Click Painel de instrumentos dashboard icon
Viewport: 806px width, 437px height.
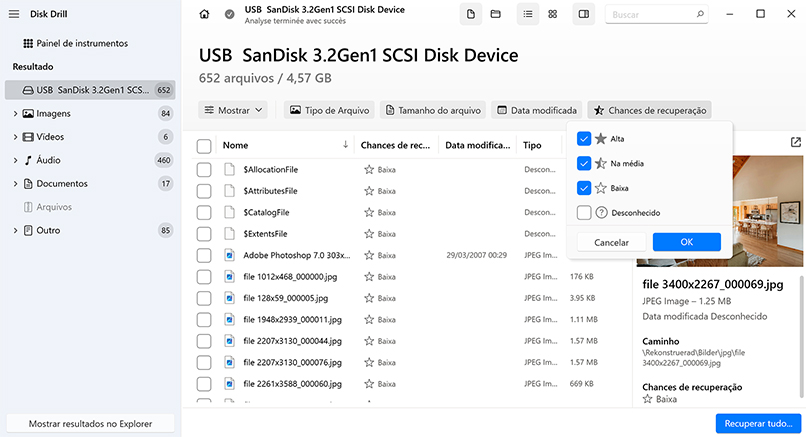tap(28, 44)
